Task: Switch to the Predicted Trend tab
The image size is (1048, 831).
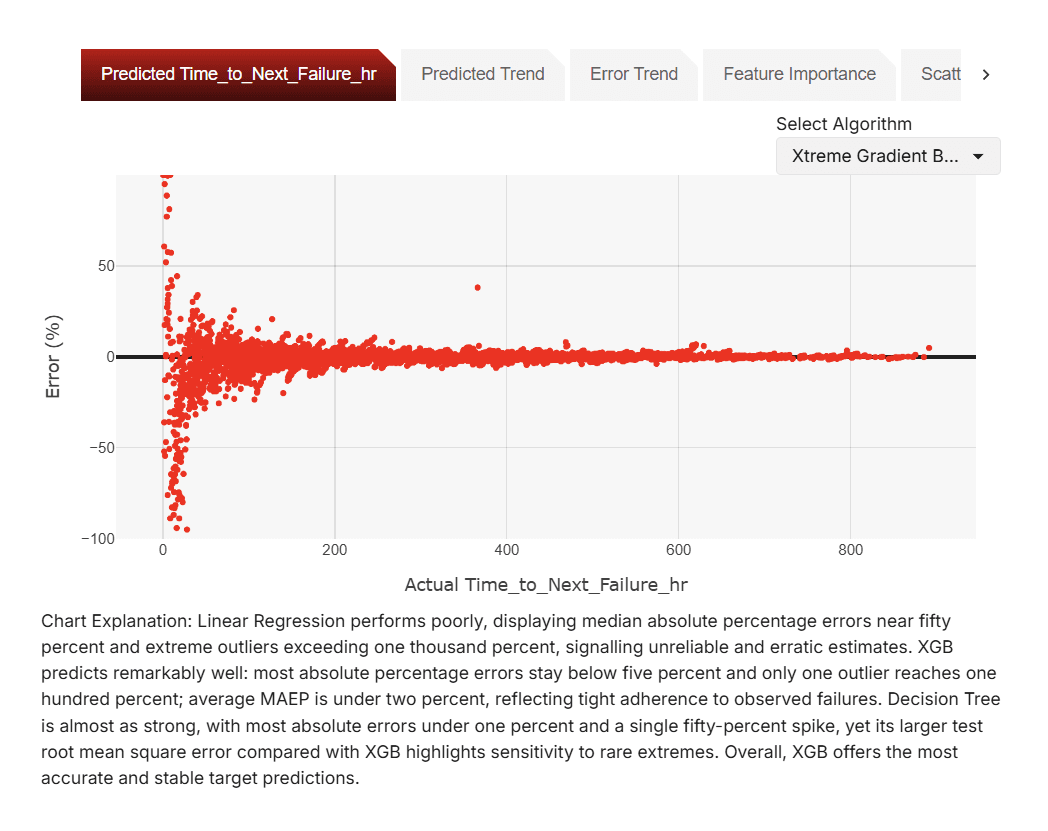Action: pos(483,74)
